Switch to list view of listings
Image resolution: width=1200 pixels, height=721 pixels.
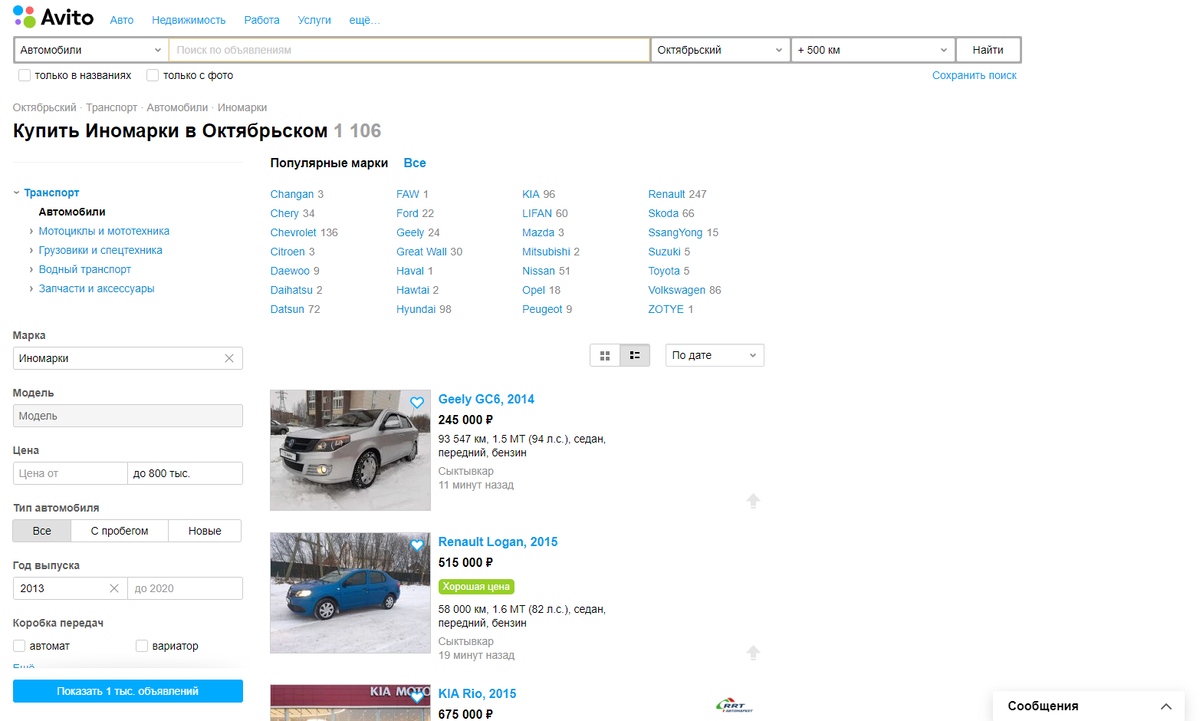pyautogui.click(x=635, y=355)
